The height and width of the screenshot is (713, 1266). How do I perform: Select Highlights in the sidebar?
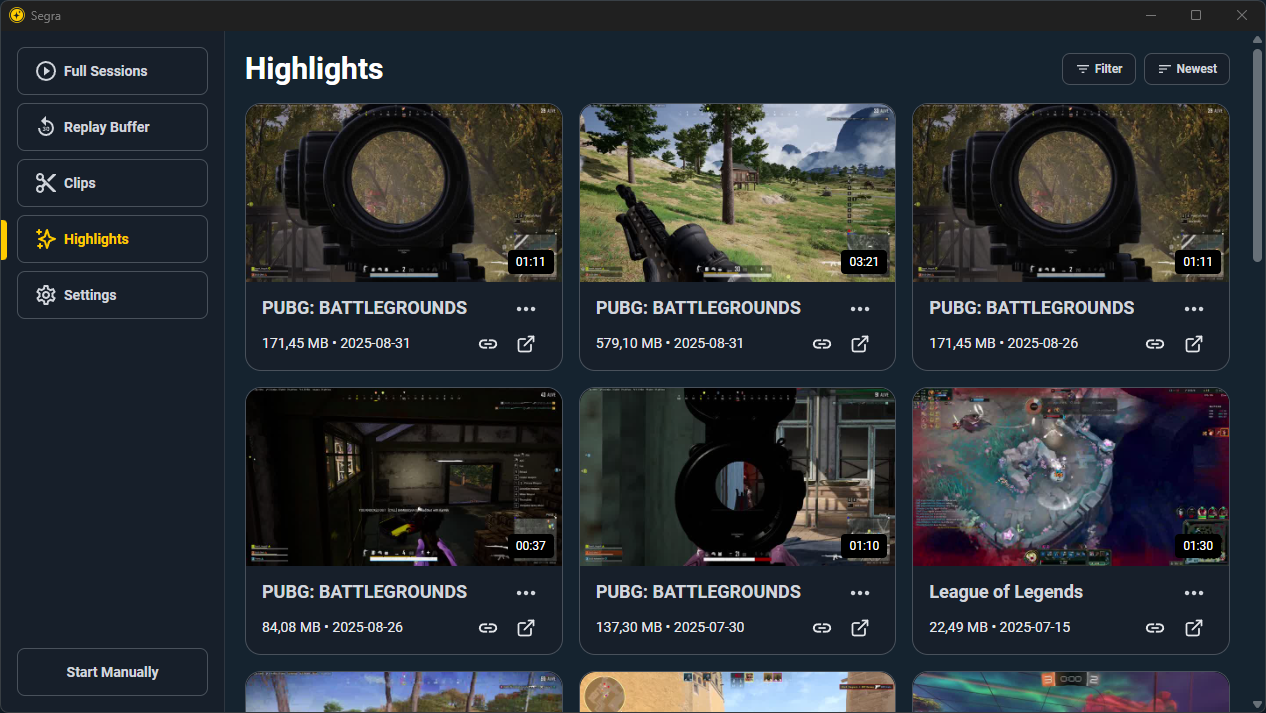click(112, 239)
